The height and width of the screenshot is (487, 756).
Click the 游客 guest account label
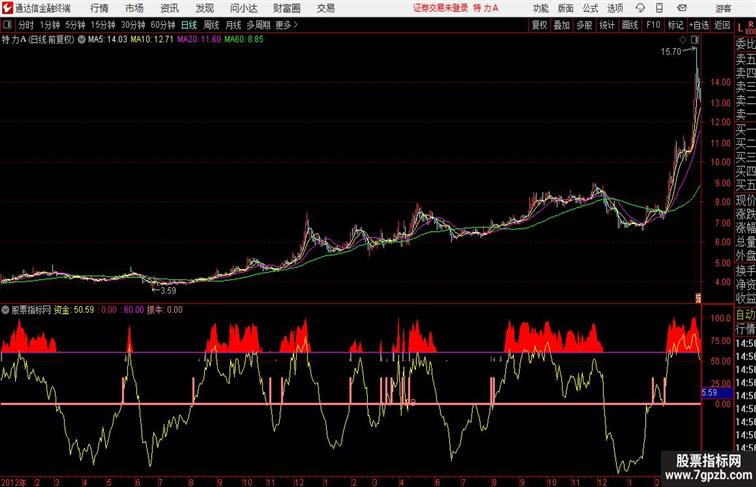(x=723, y=8)
